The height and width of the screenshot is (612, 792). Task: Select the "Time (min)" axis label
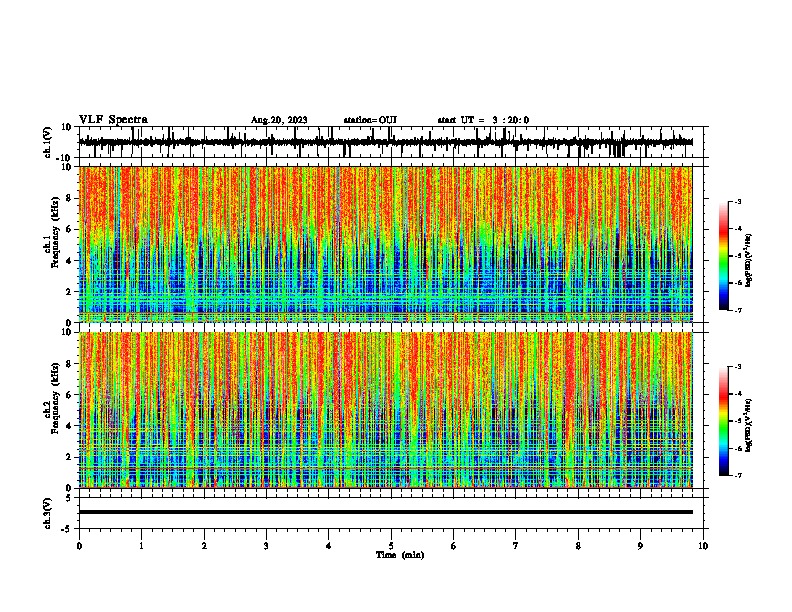[x=400, y=555]
